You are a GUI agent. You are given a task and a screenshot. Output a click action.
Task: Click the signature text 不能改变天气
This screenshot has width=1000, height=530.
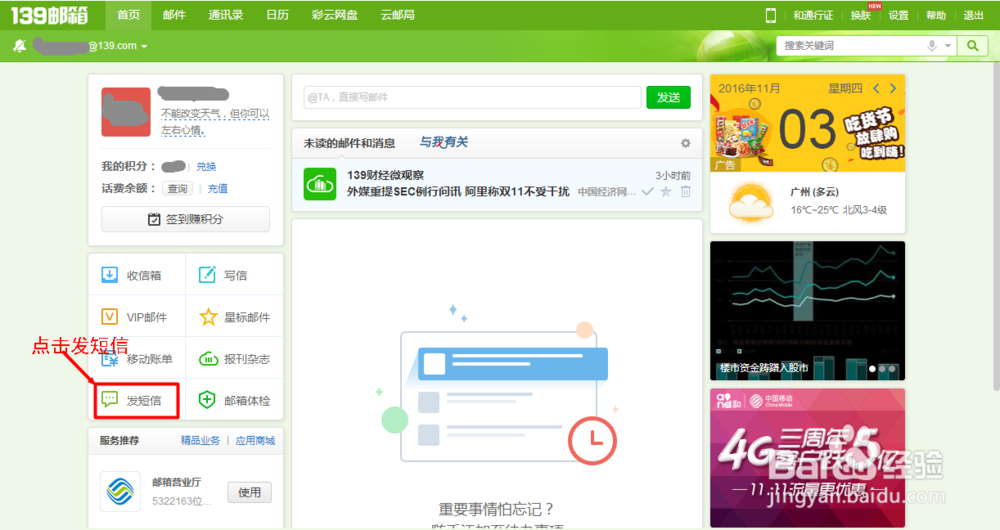215,121
